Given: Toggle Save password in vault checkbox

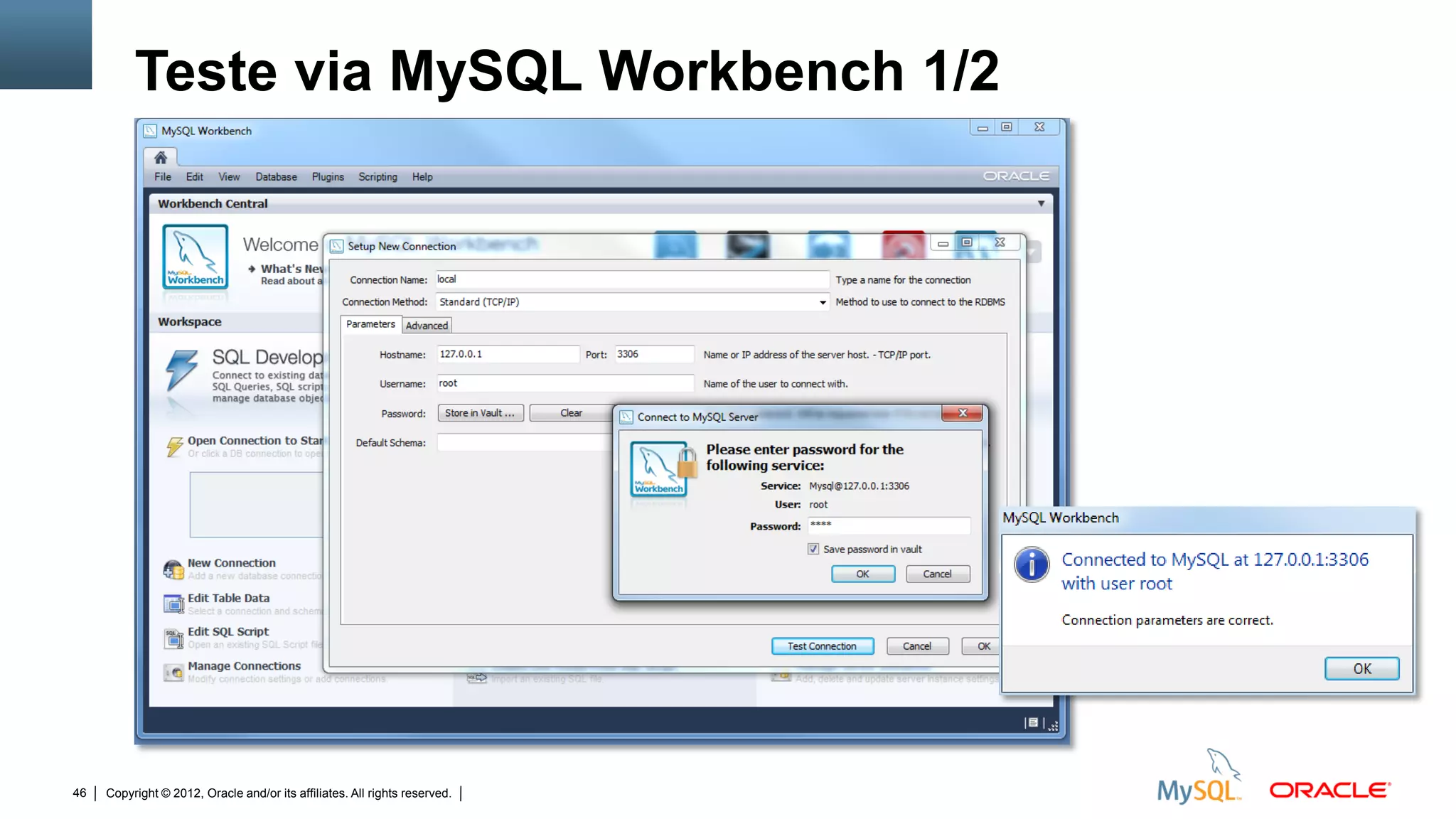Looking at the screenshot, I should click(x=813, y=549).
